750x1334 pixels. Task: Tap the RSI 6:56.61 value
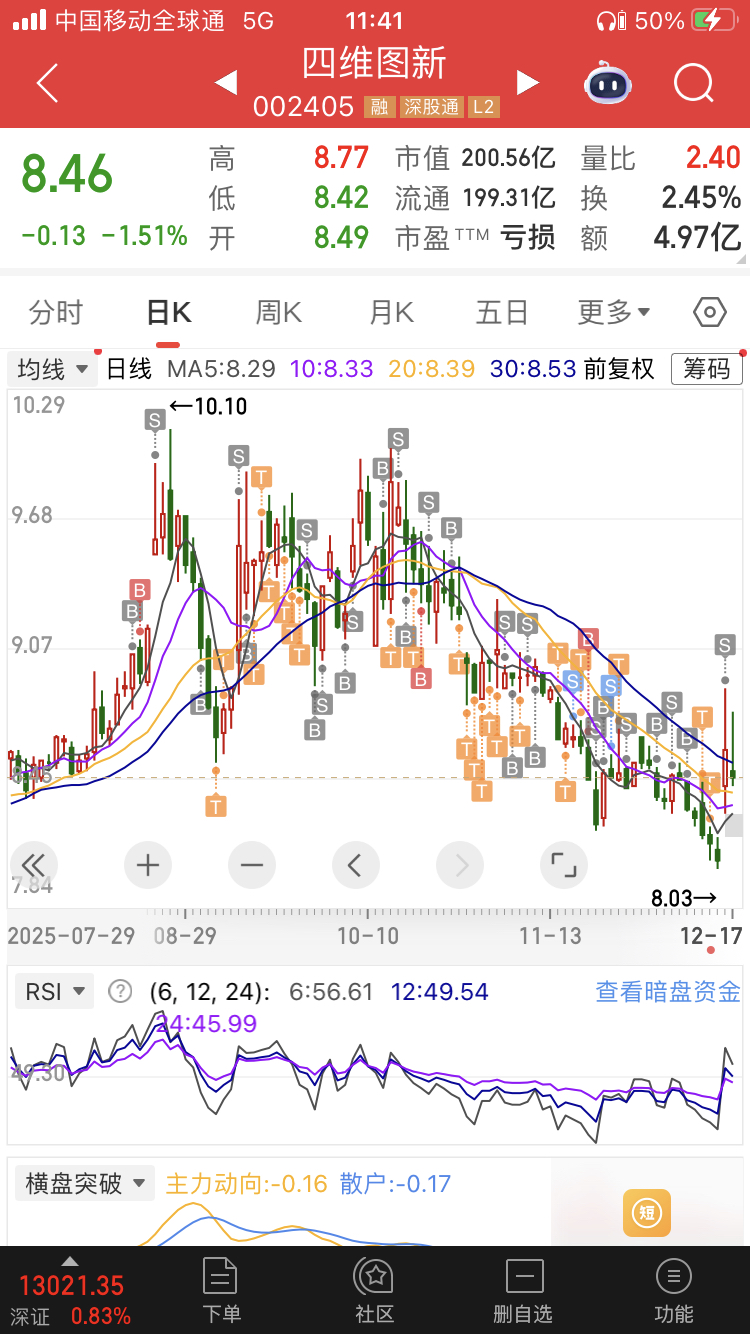pyautogui.click(x=331, y=992)
